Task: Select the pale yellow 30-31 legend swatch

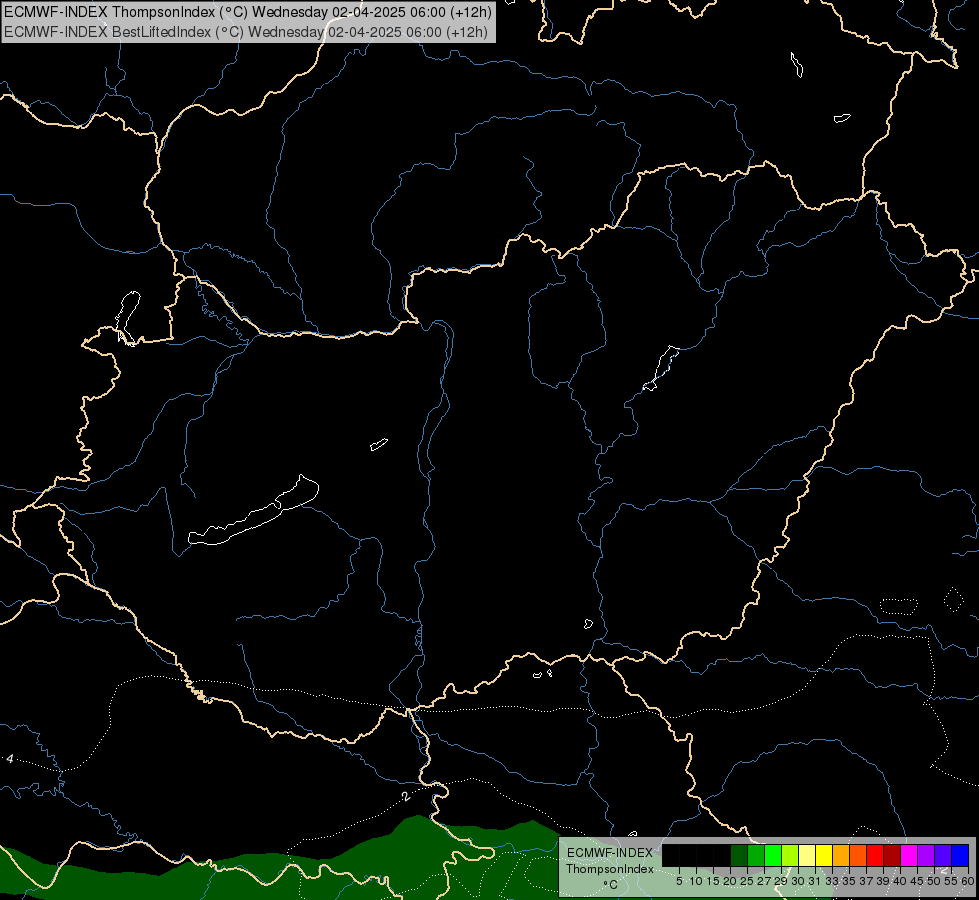Action: coord(807,855)
